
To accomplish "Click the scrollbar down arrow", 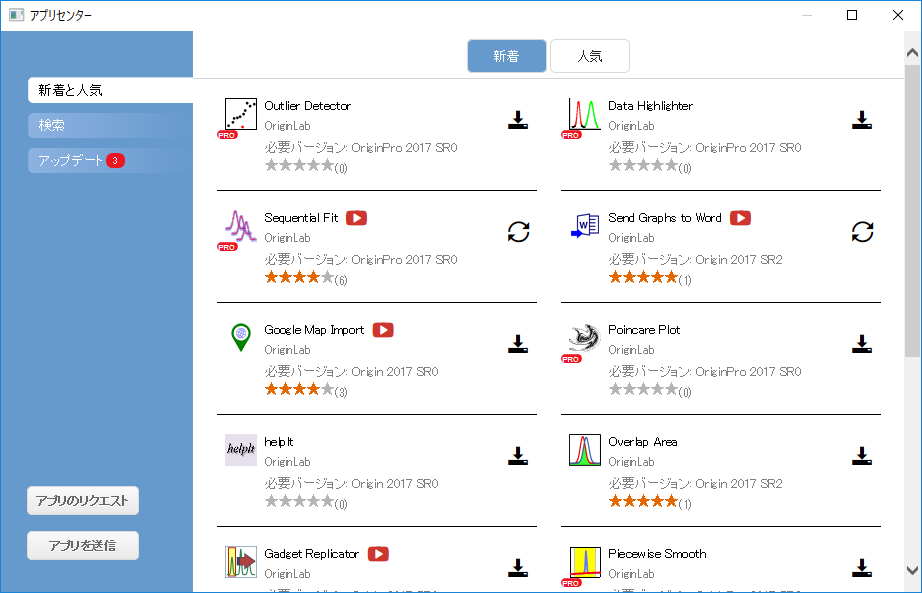I will point(913,570).
